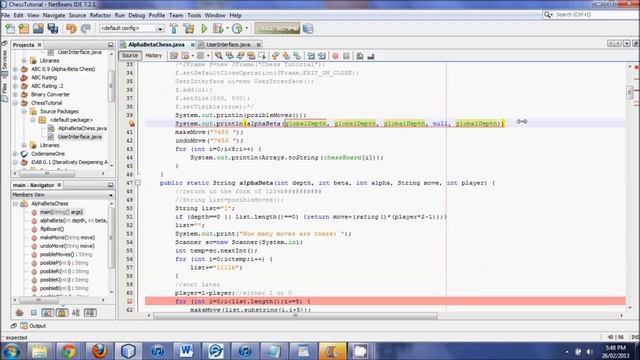Open Google Chrome from the taskbar
Image resolution: width=640 pixels, height=360 pixels.
click(68, 351)
